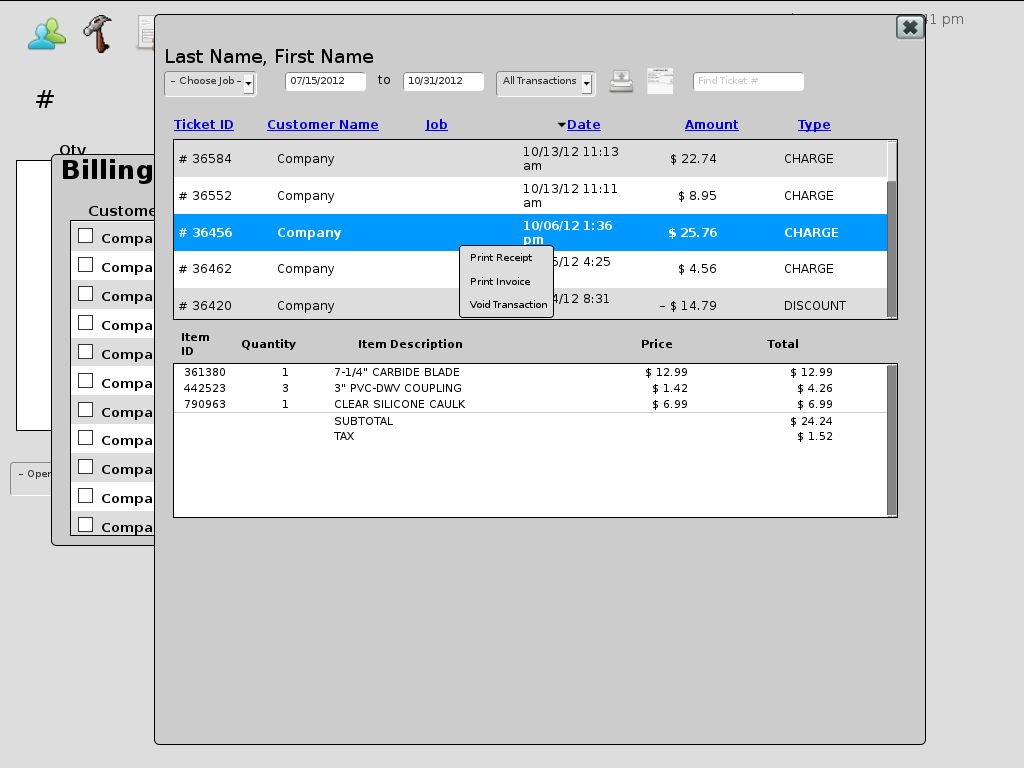This screenshot has width=1024, height=768.
Task: Click the printer icon in transaction toolbar
Action: (x=621, y=82)
